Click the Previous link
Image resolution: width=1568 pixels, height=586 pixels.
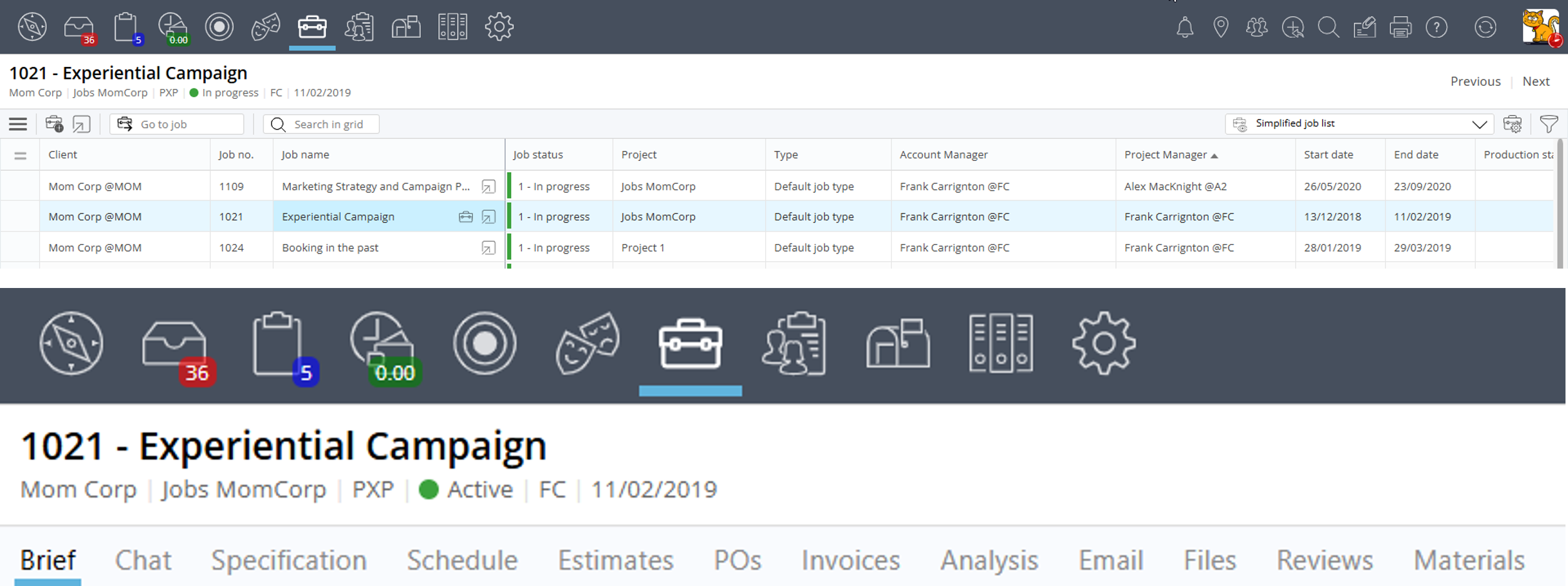pyautogui.click(x=1475, y=81)
